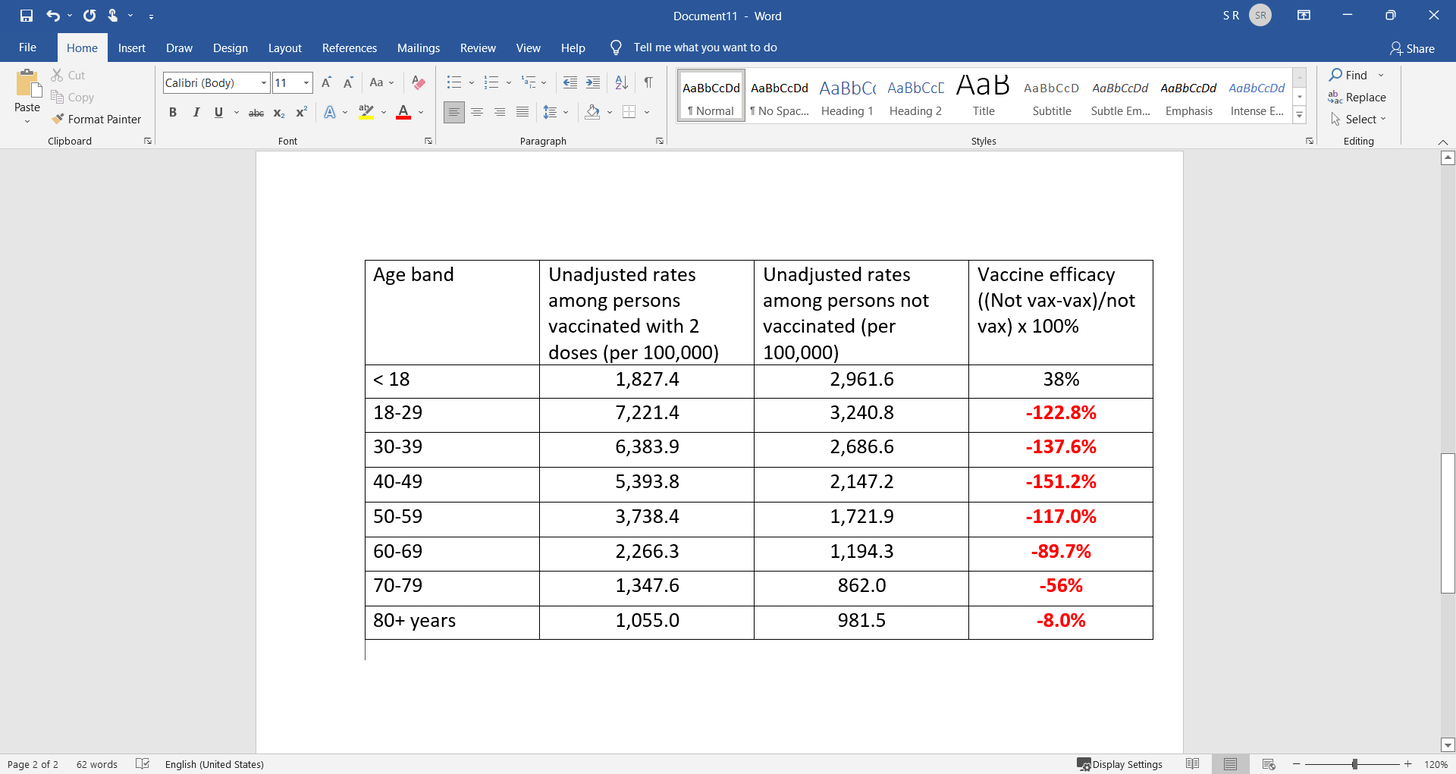Image resolution: width=1456 pixels, height=774 pixels.
Task: Click the Replace button
Action: (x=1357, y=97)
